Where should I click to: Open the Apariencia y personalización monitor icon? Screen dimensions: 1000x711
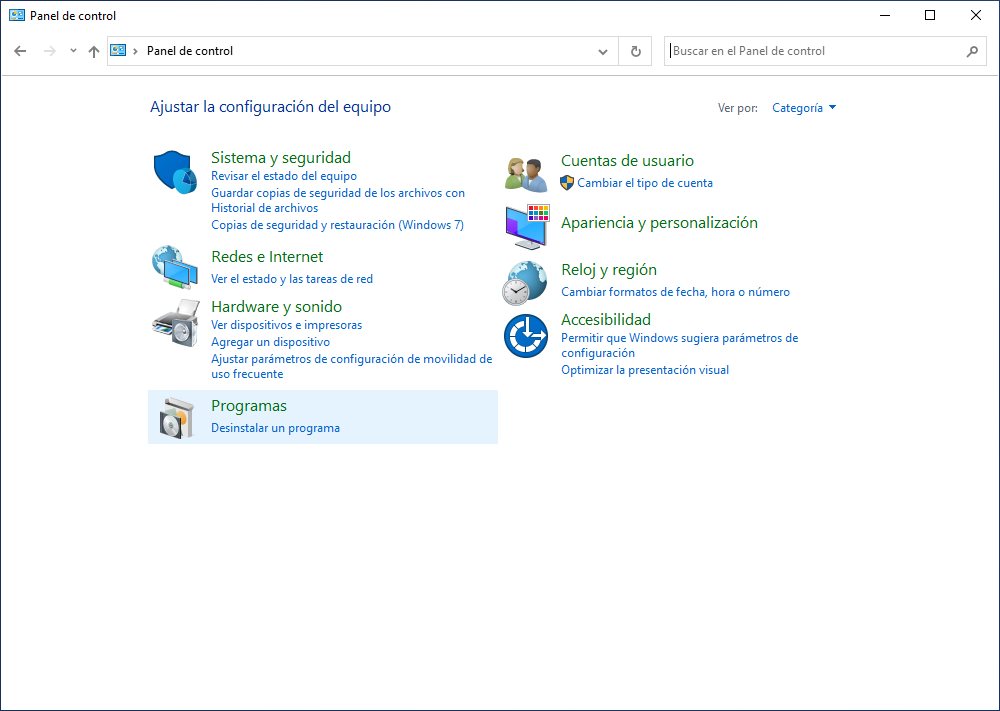(527, 227)
